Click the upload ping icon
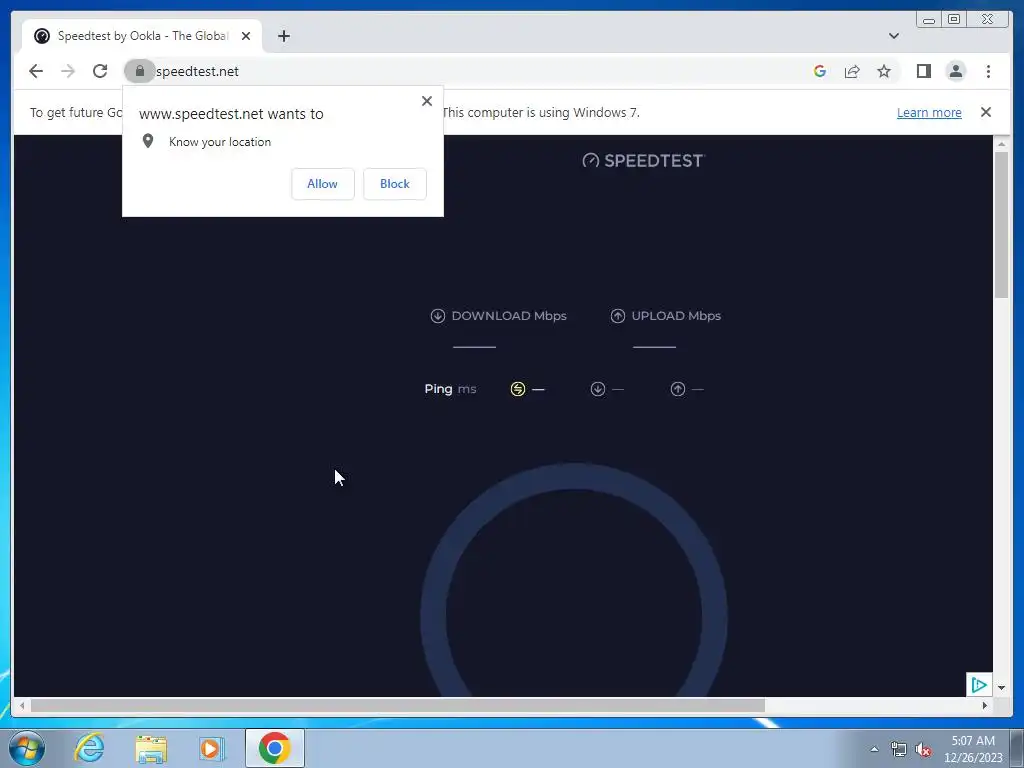The image size is (1024, 768). 678,389
